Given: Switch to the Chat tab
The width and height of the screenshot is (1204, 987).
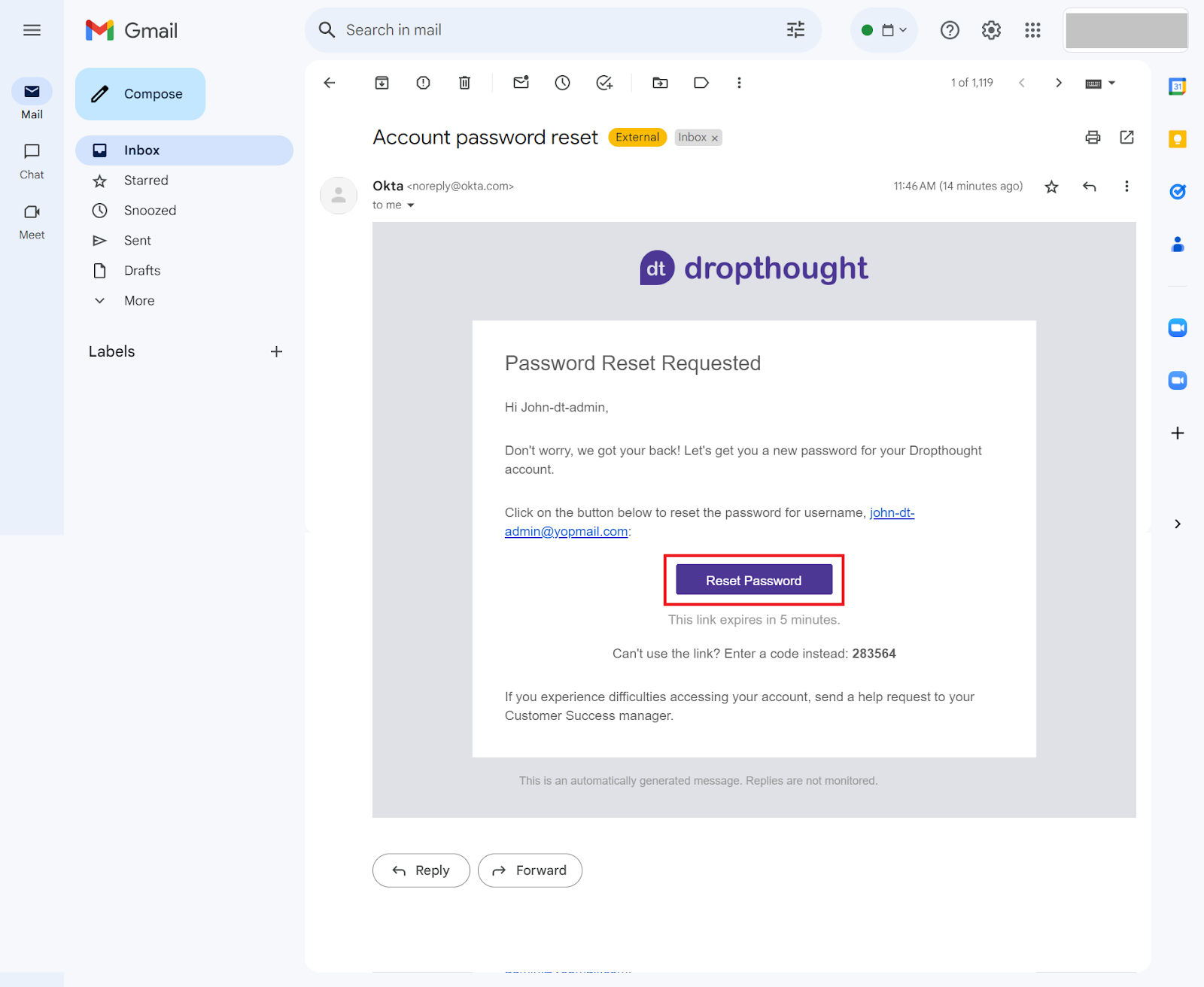Looking at the screenshot, I should point(32,162).
